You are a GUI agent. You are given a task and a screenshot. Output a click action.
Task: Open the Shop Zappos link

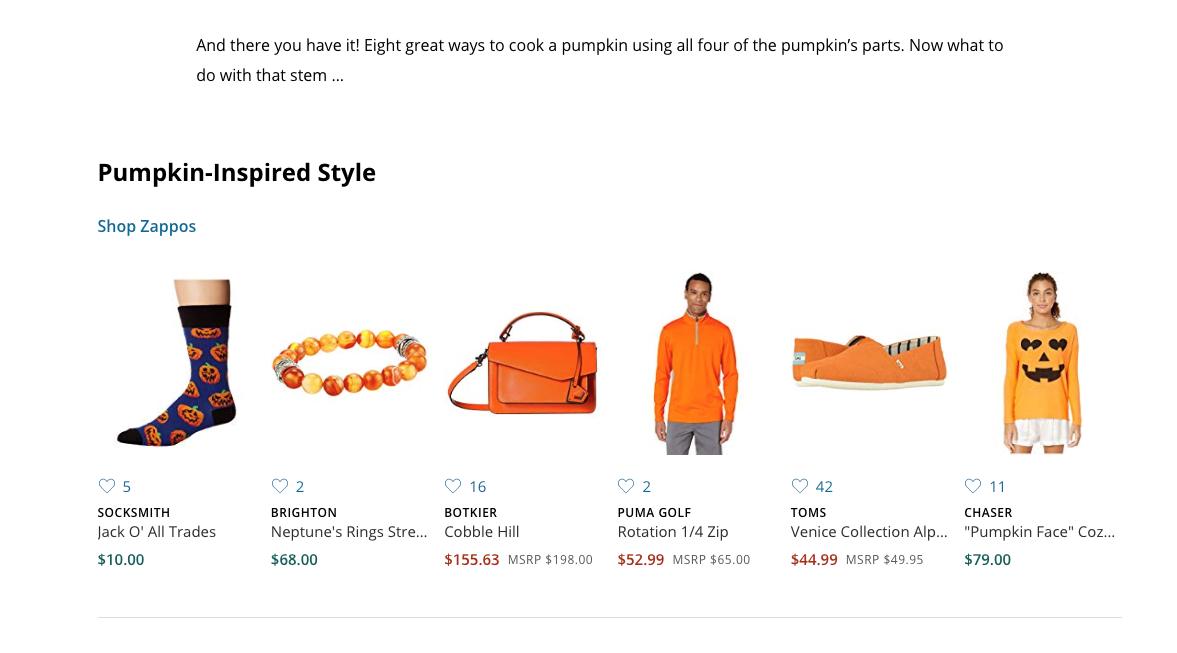tap(146, 226)
